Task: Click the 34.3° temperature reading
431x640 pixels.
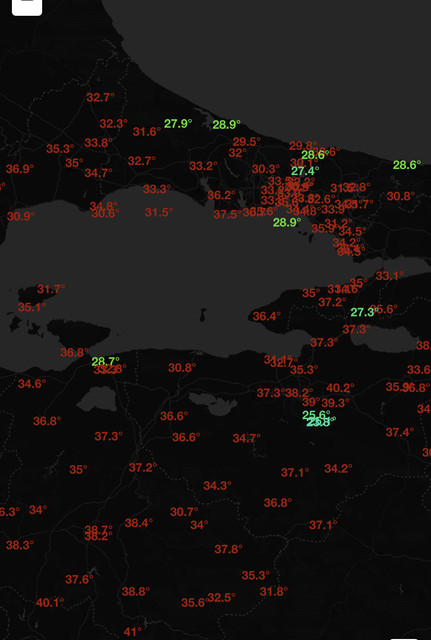Action: tap(218, 486)
